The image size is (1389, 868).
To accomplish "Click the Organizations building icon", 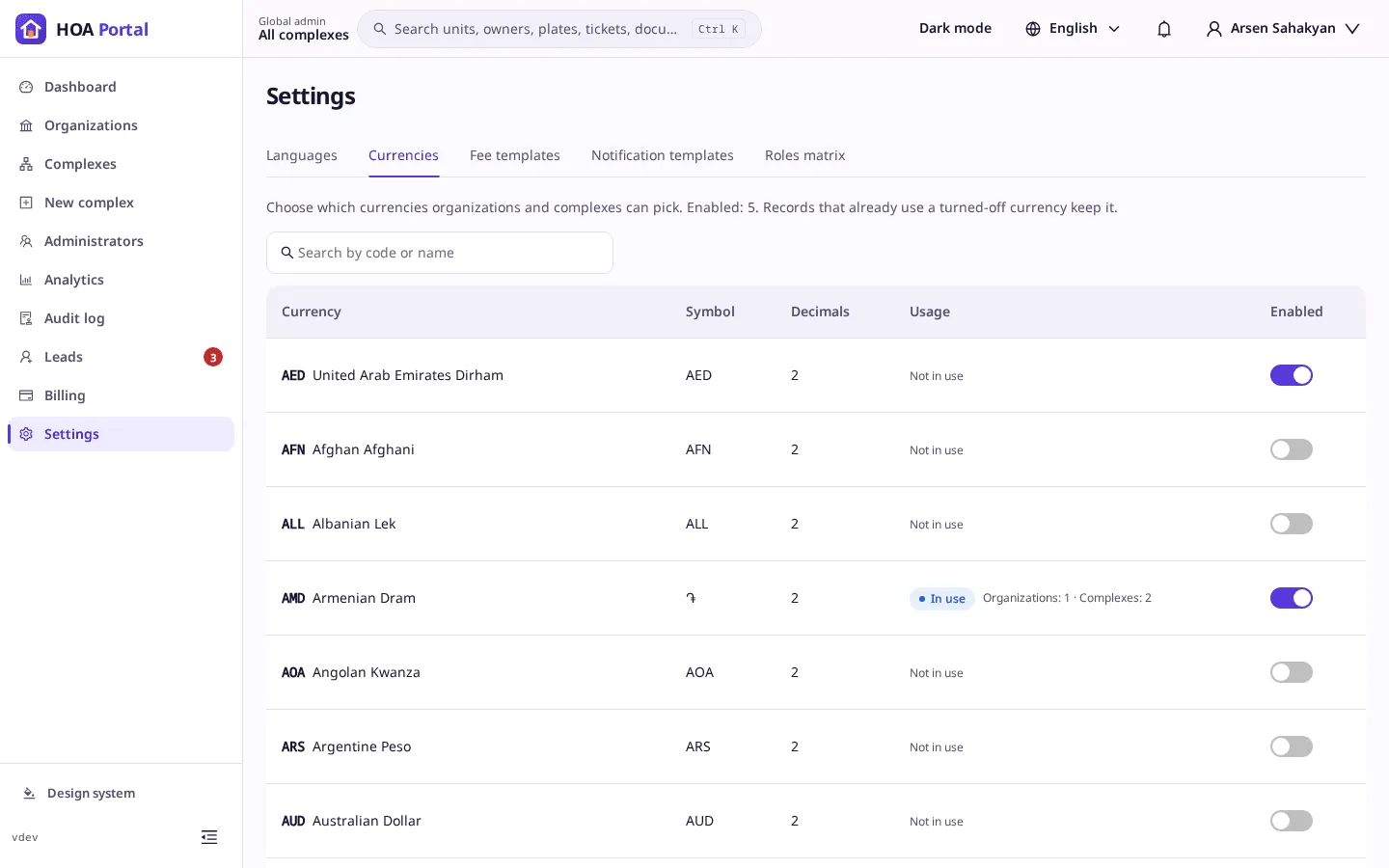I will pyautogui.click(x=26, y=125).
